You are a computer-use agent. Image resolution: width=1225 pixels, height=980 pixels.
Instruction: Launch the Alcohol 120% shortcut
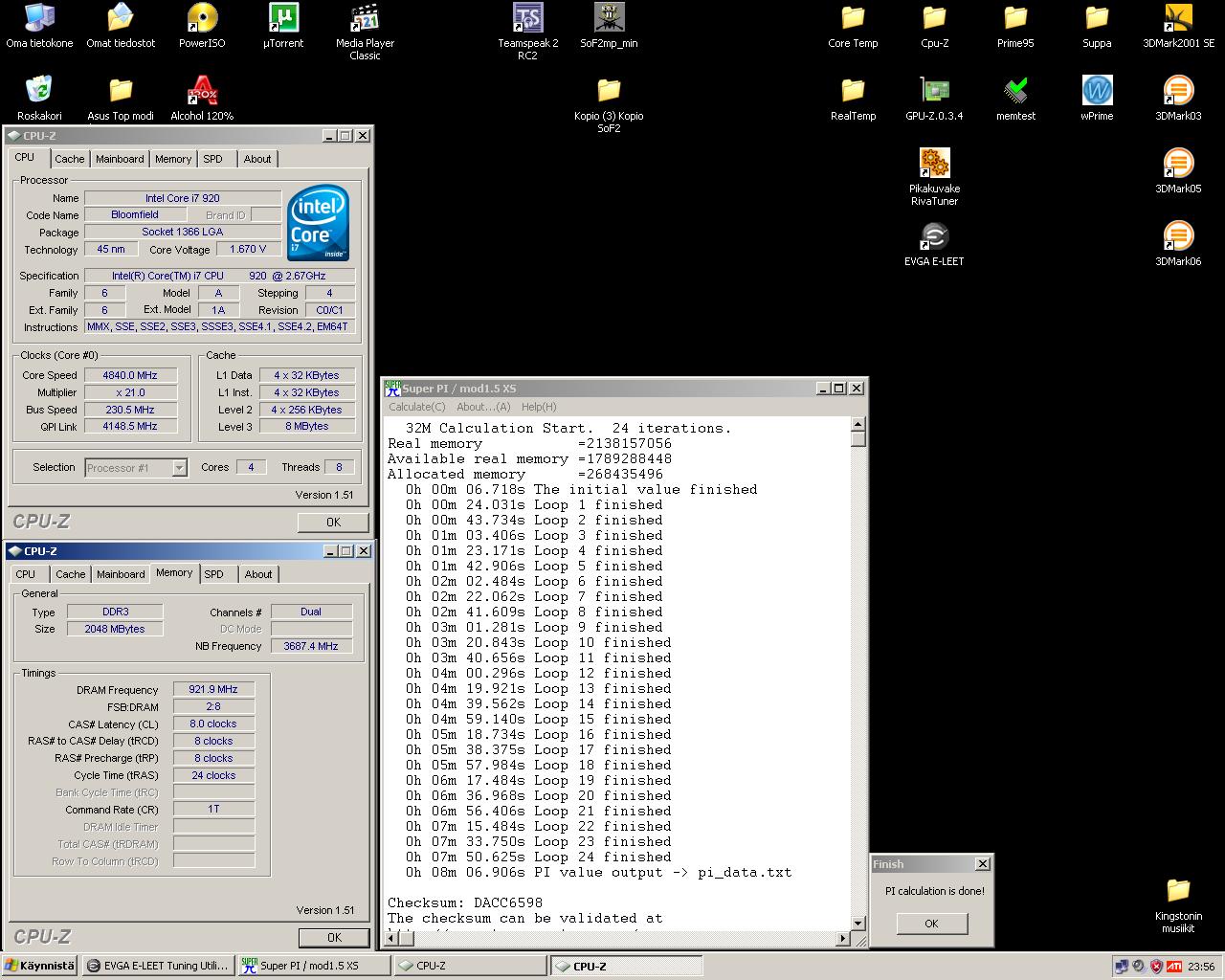click(x=202, y=99)
